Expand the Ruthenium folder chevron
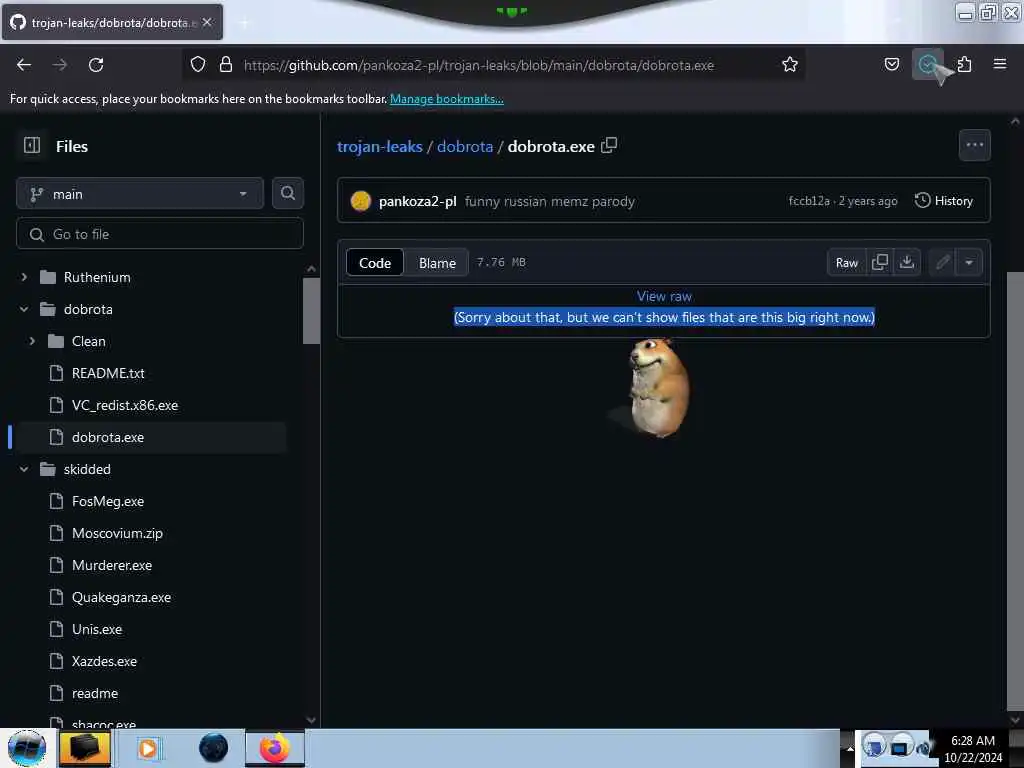The image size is (1024, 768). [24, 277]
